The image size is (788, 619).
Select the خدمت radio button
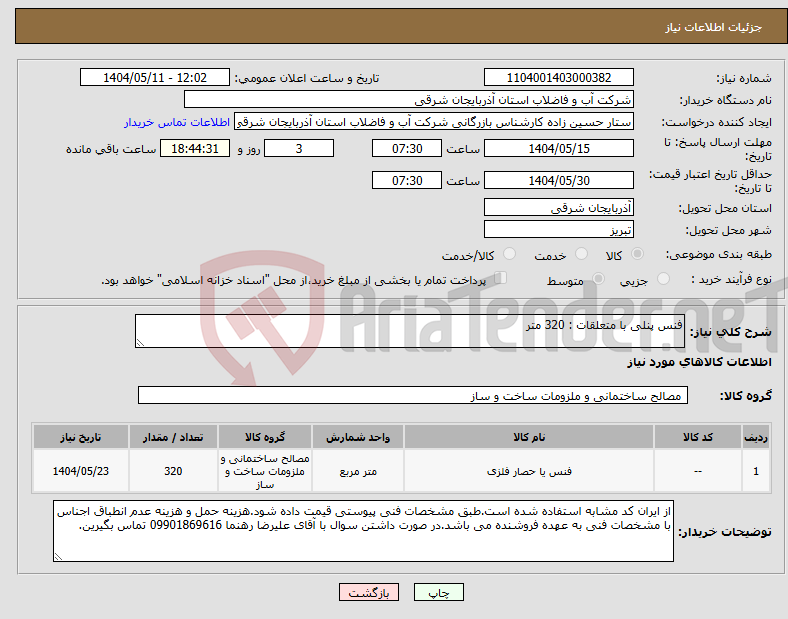tap(581, 254)
